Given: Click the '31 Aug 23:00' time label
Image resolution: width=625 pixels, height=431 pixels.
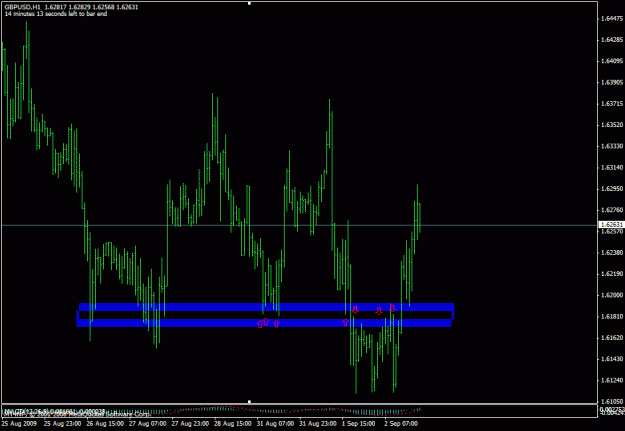Looking at the screenshot, I should click(x=318, y=423).
